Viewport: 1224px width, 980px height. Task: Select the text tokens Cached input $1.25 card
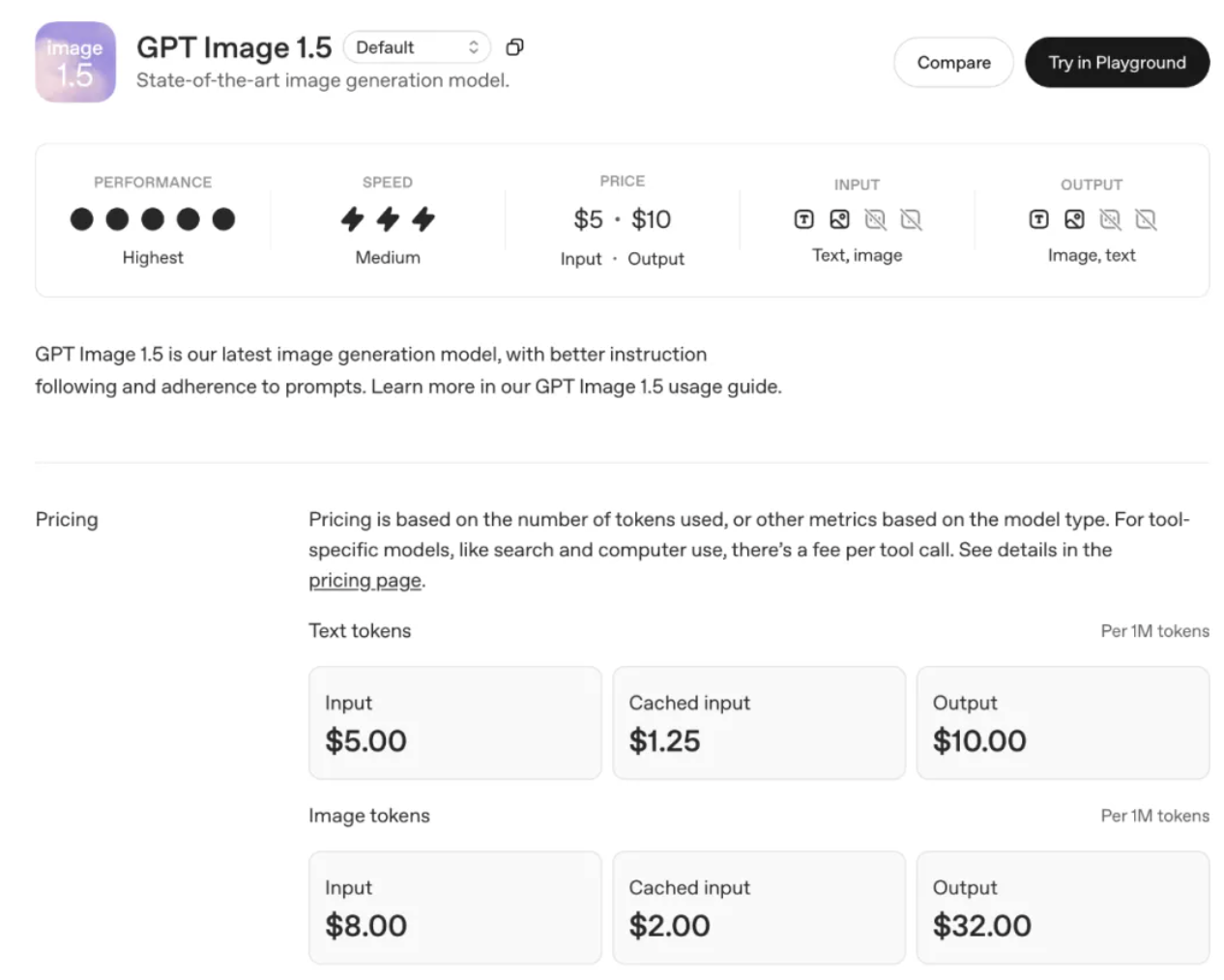(x=759, y=722)
